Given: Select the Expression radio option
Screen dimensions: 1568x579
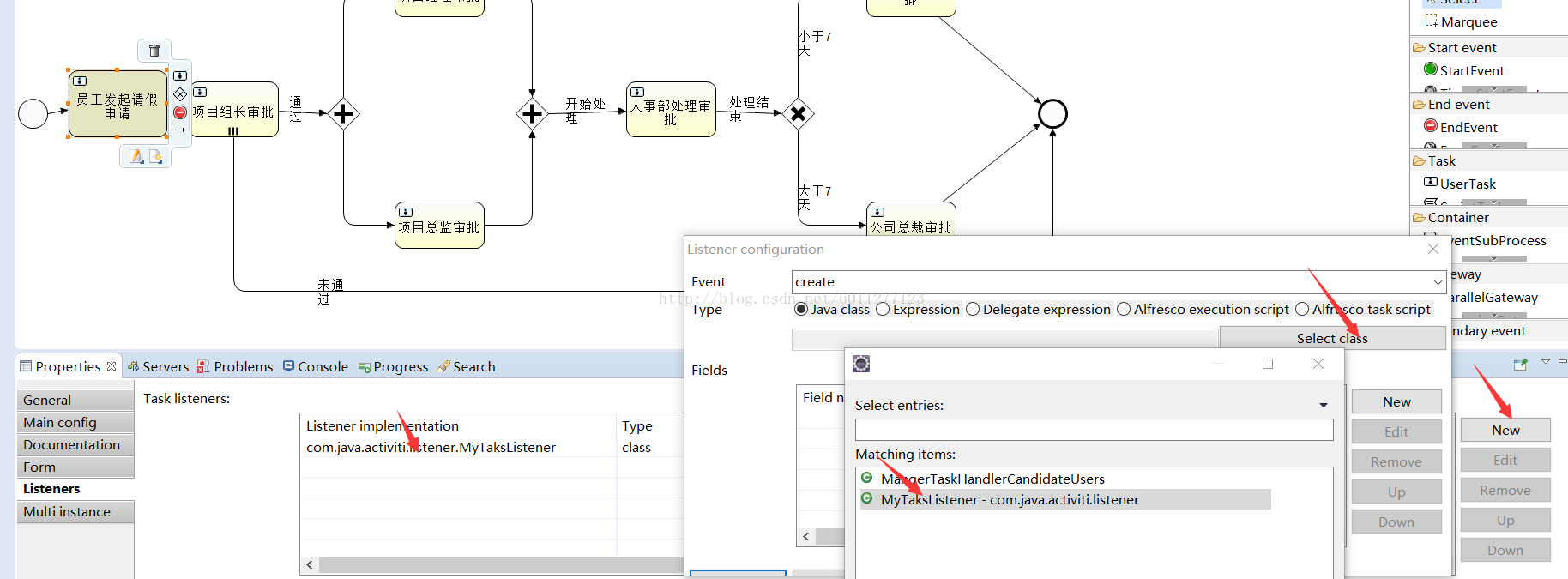Looking at the screenshot, I should (x=918, y=309).
